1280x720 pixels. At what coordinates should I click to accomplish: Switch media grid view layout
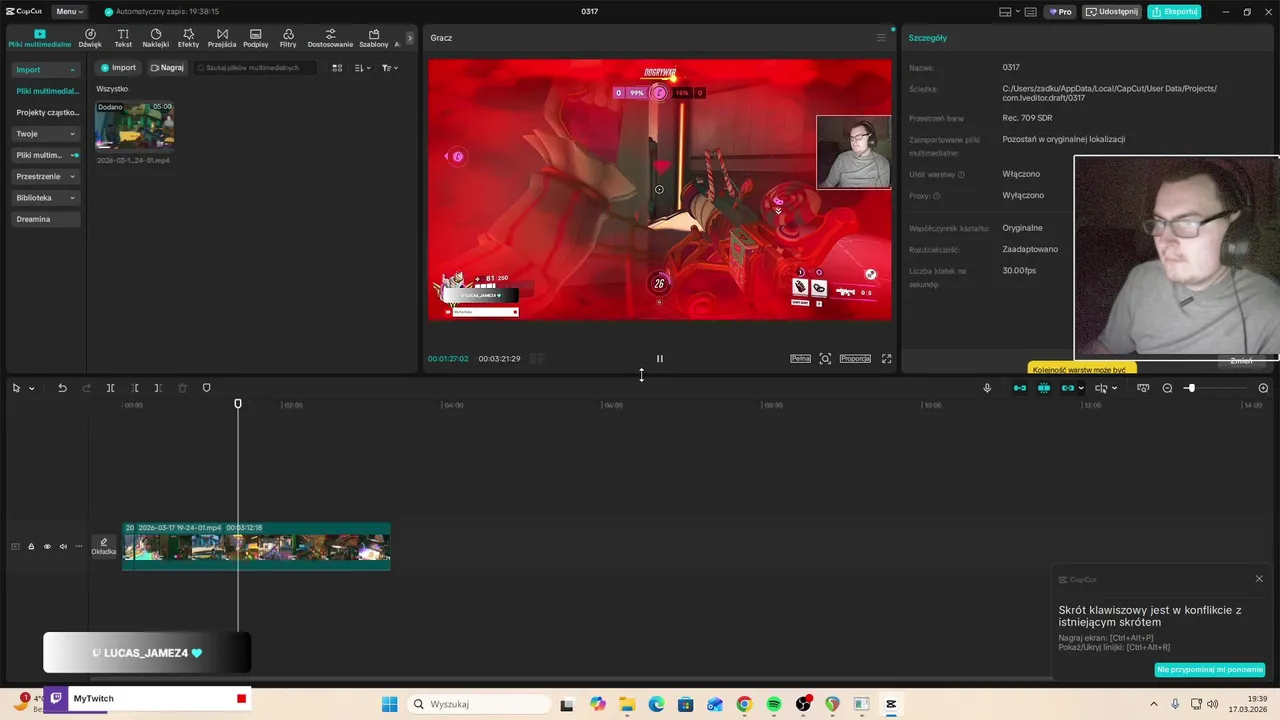(x=337, y=68)
